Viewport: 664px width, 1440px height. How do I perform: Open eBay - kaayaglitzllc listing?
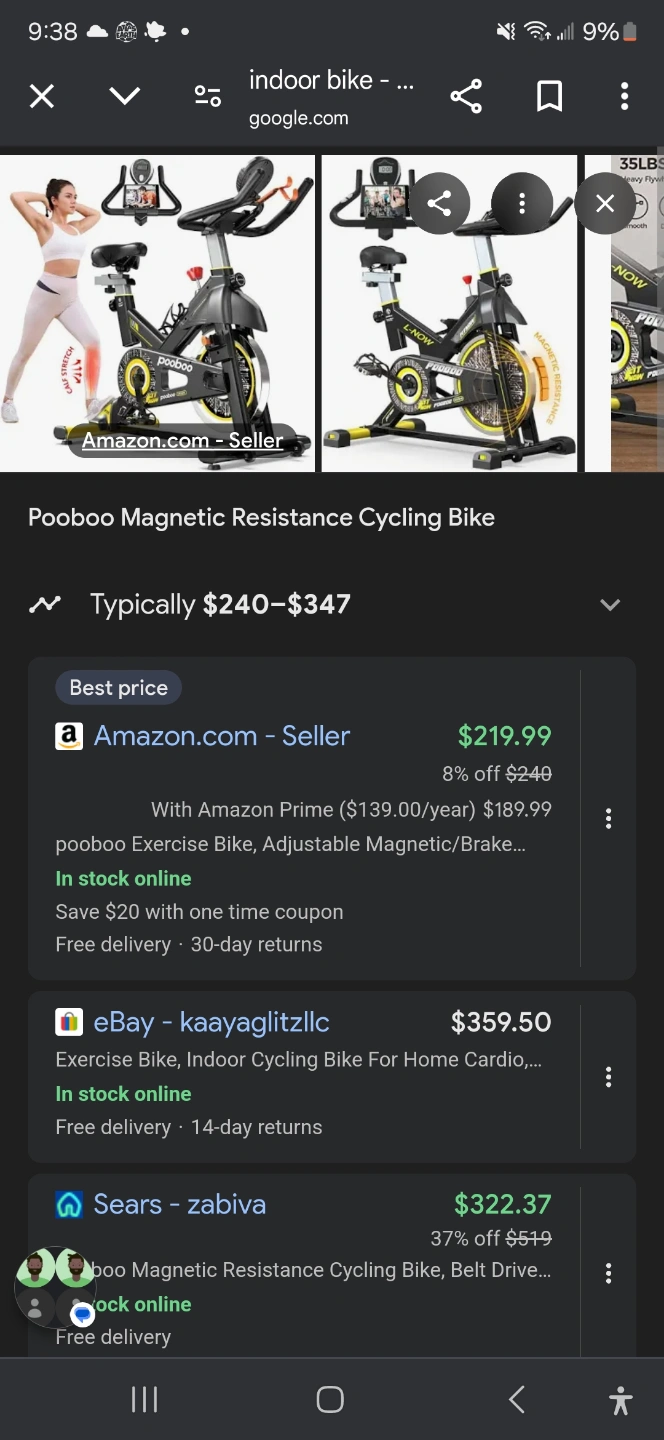point(211,1022)
